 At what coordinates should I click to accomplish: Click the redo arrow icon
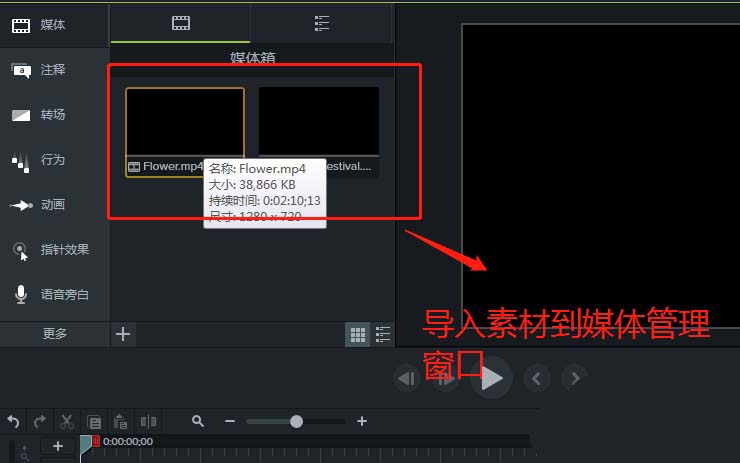[40, 421]
